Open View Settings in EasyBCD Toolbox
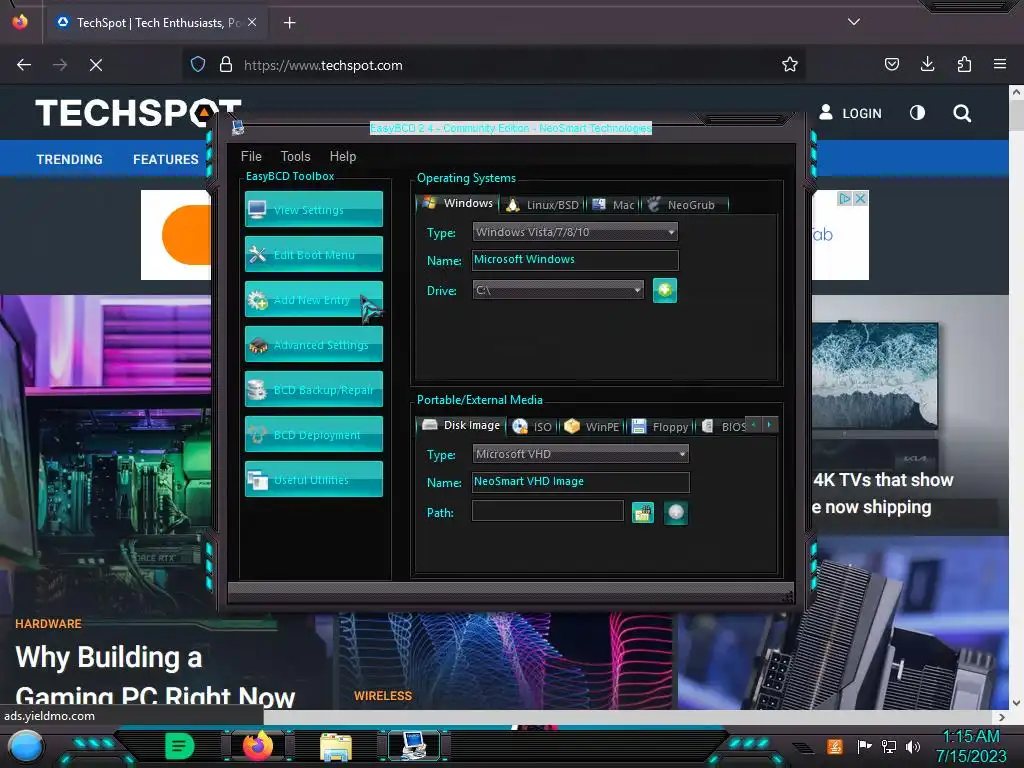This screenshot has height=768, width=1024. 313,209
